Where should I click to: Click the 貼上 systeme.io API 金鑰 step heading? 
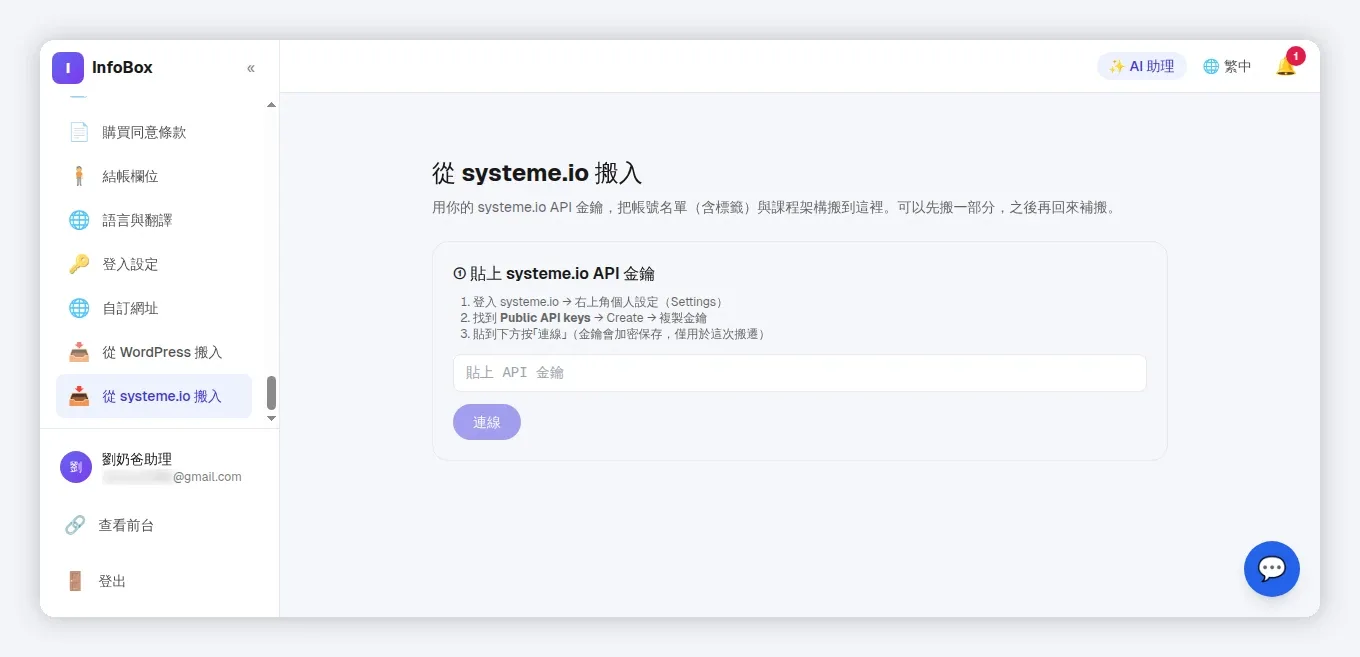point(554,273)
